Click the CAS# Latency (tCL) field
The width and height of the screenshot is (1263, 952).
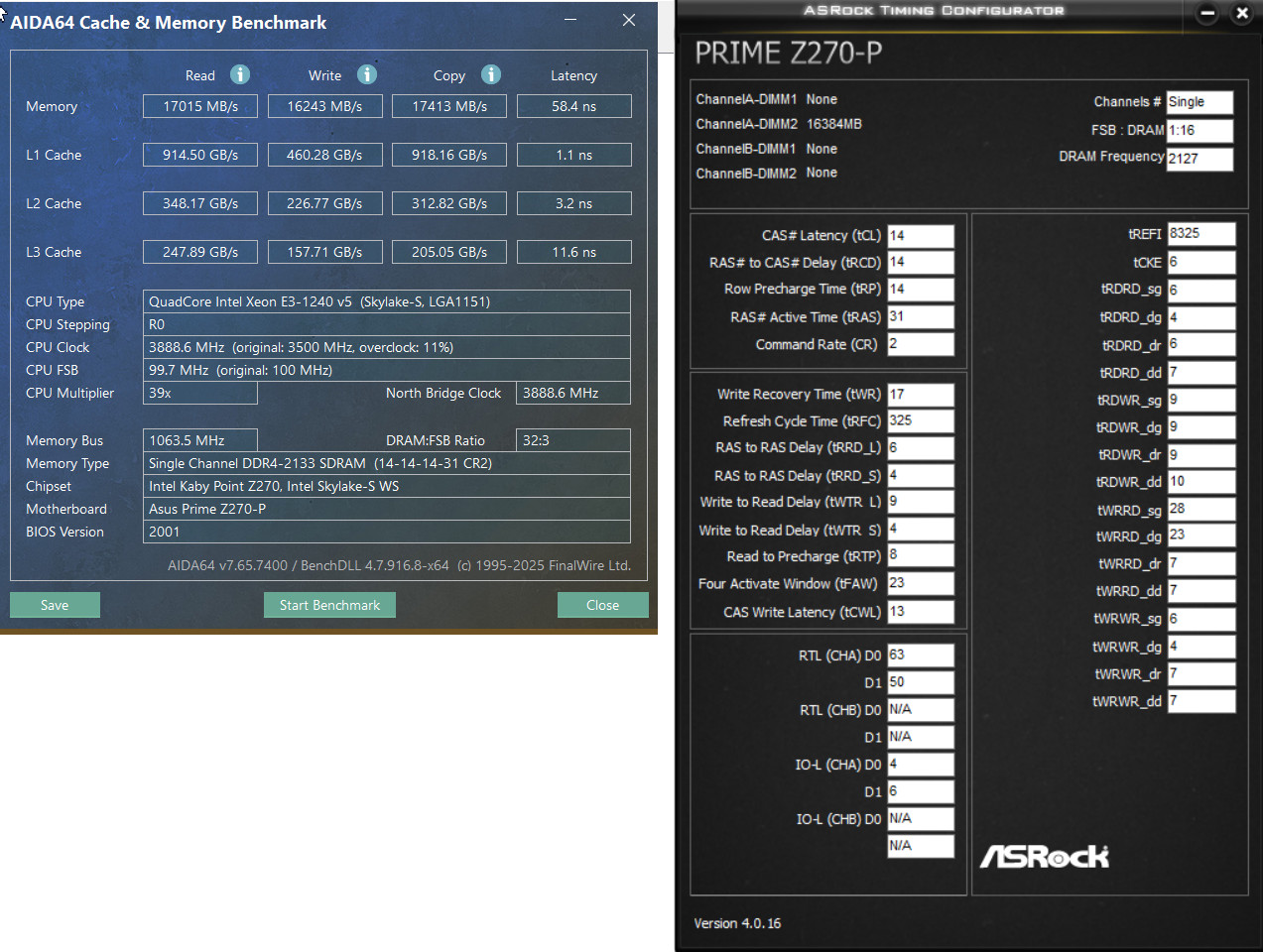(921, 236)
